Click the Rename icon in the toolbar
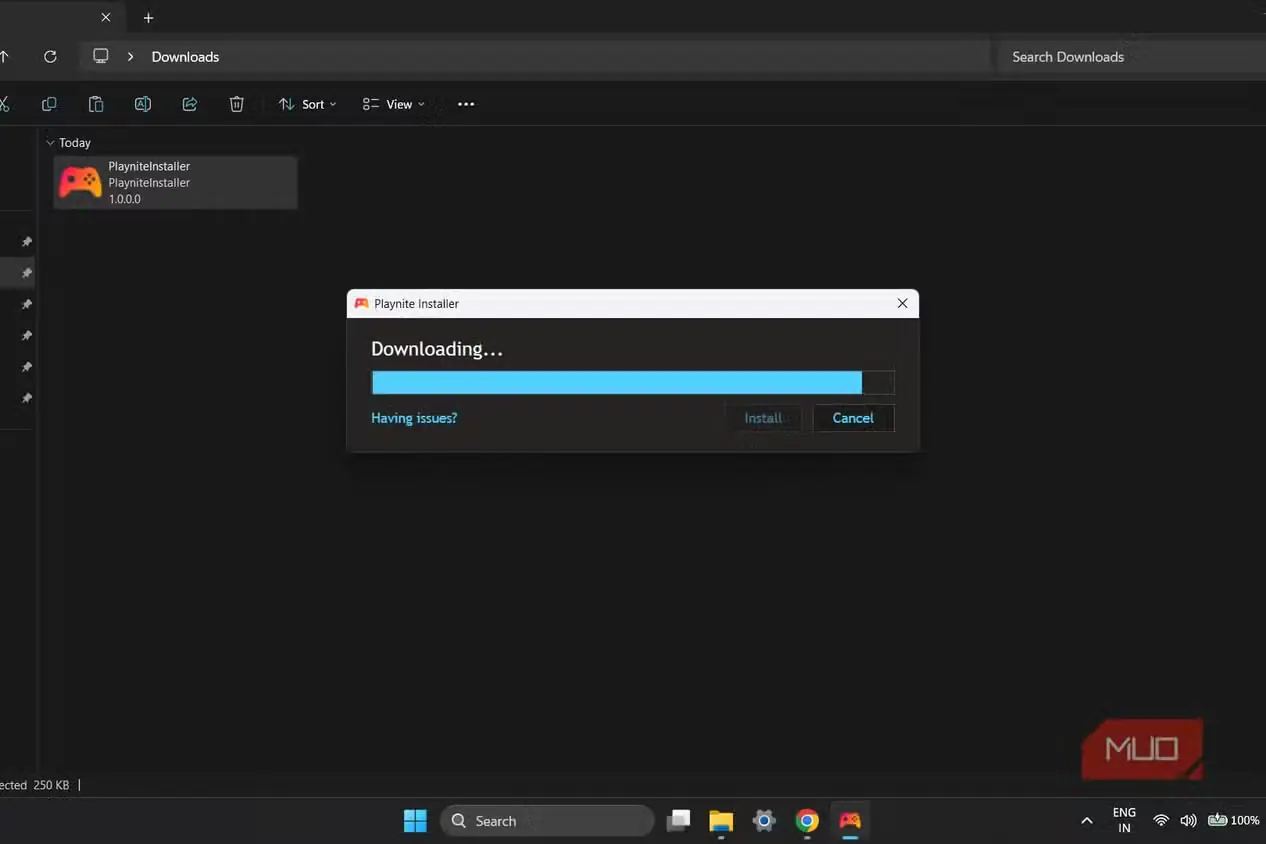This screenshot has width=1266, height=844. [143, 104]
